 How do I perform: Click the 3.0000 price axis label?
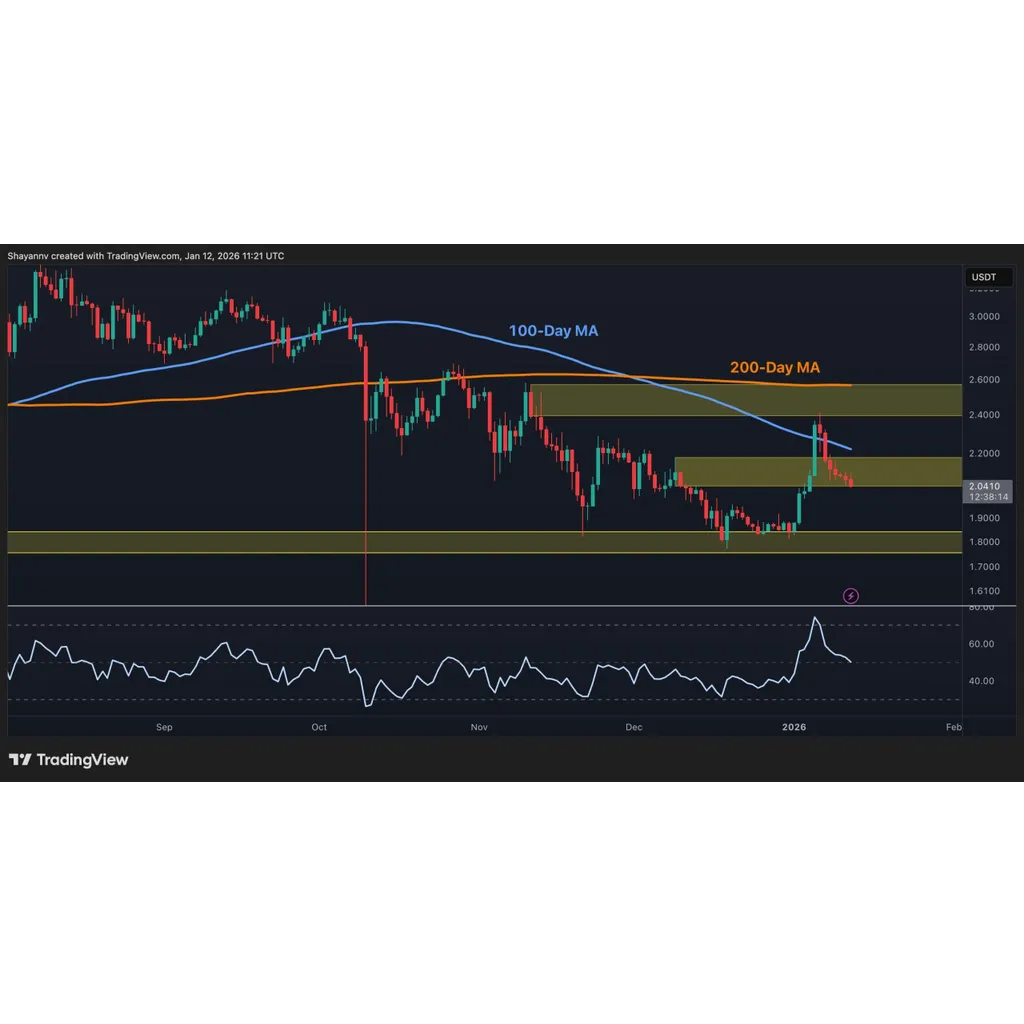(984, 317)
